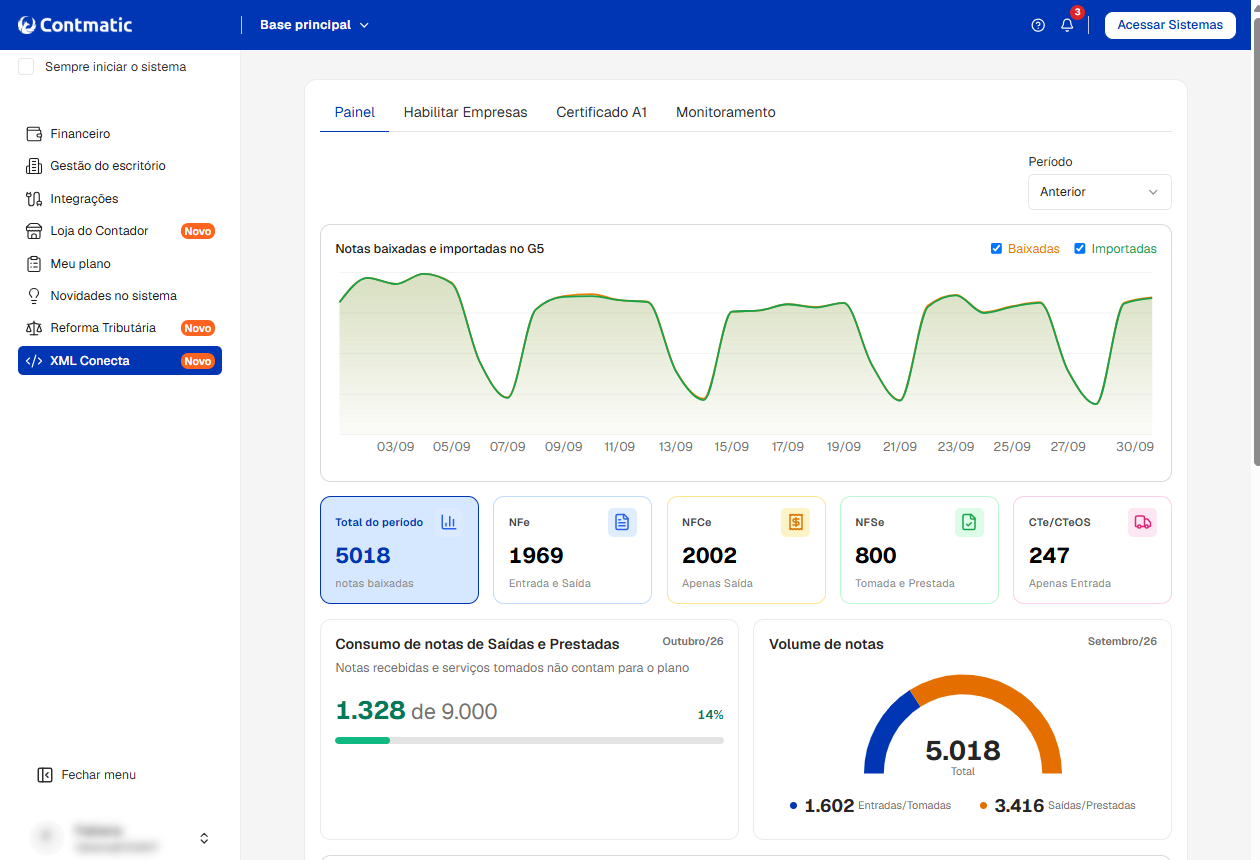Select the CTe/CTeOS 247 card
1260x860 pixels.
[x=1092, y=550]
